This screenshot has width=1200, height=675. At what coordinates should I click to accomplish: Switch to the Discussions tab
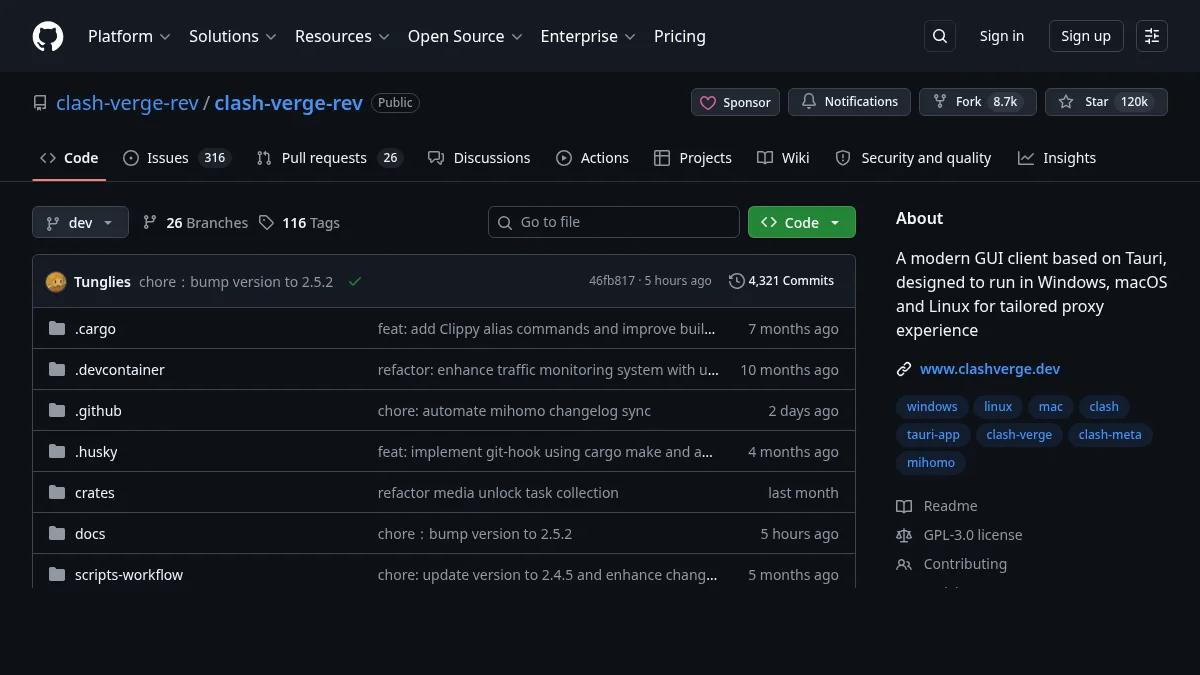pos(479,158)
